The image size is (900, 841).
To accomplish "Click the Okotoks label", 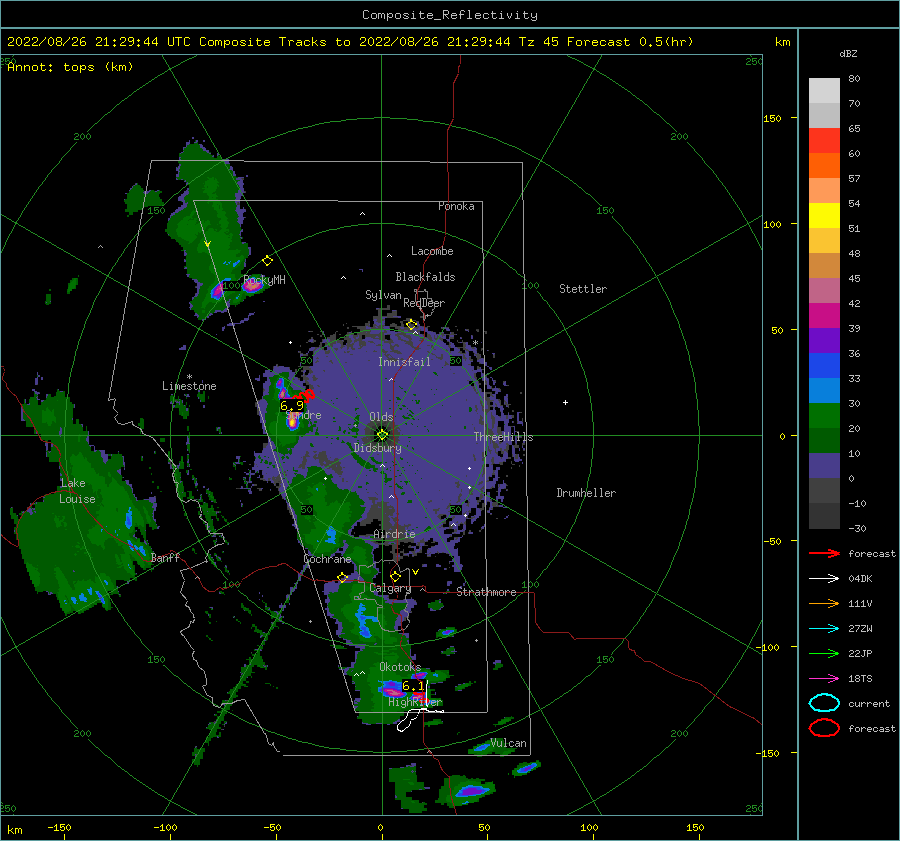I will [400, 667].
